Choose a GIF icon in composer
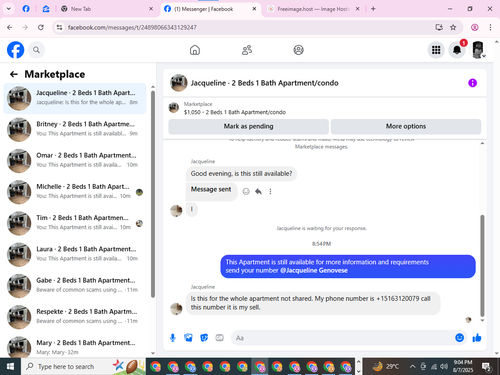500x375 pixels. (x=219, y=338)
